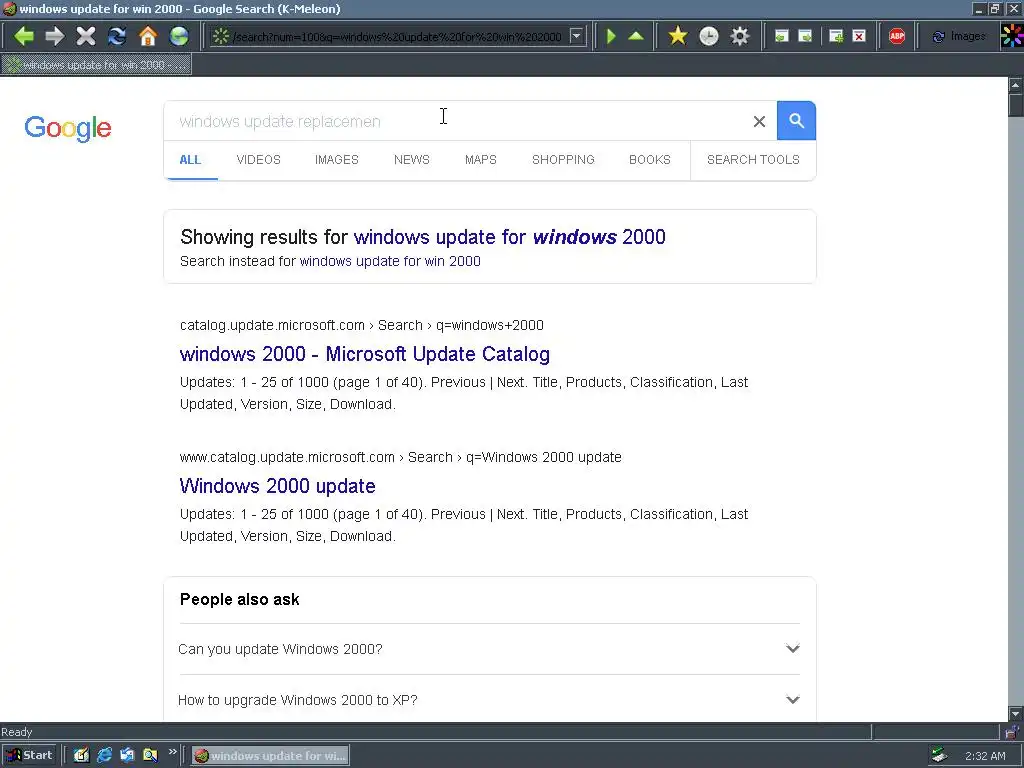The height and width of the screenshot is (768, 1024).
Task: Open Preferences with the gear icon
Action: tap(740, 36)
